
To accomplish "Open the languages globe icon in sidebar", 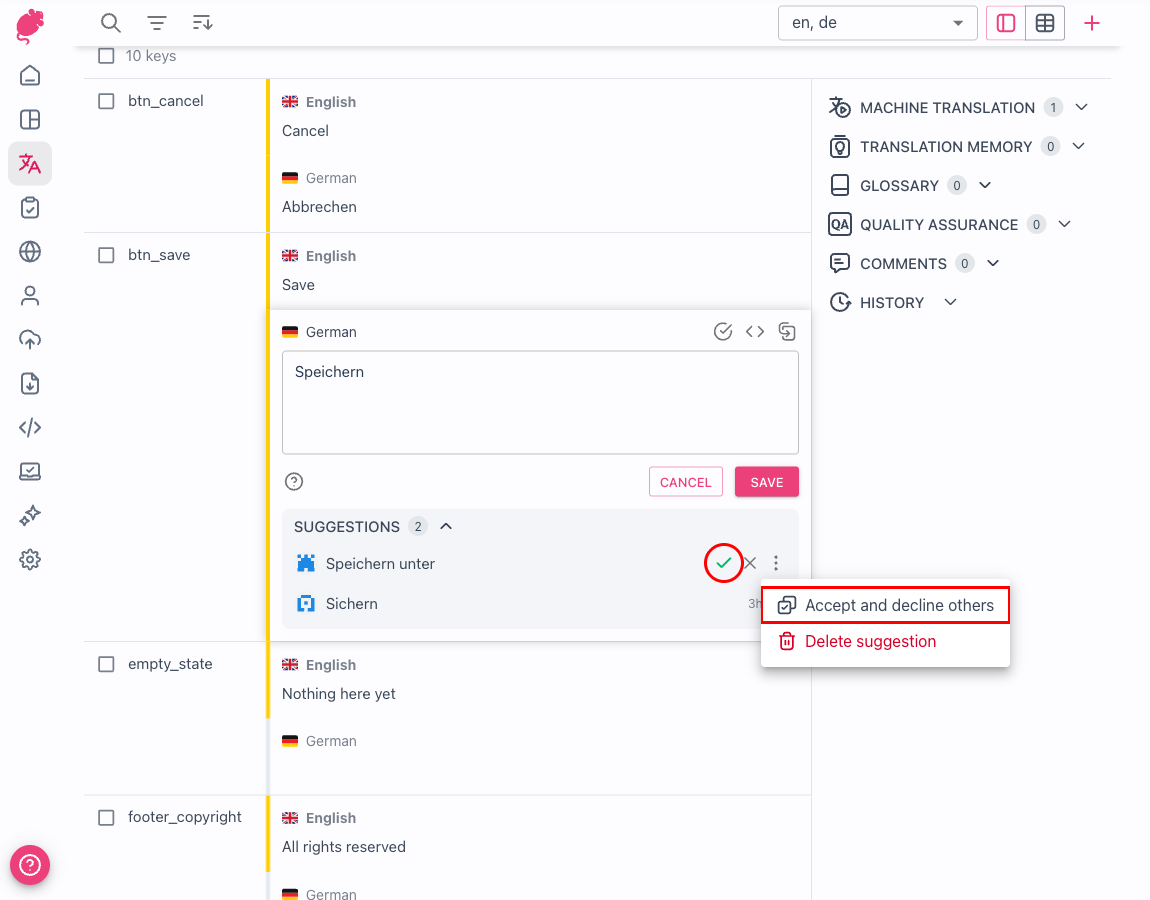I will (30, 252).
